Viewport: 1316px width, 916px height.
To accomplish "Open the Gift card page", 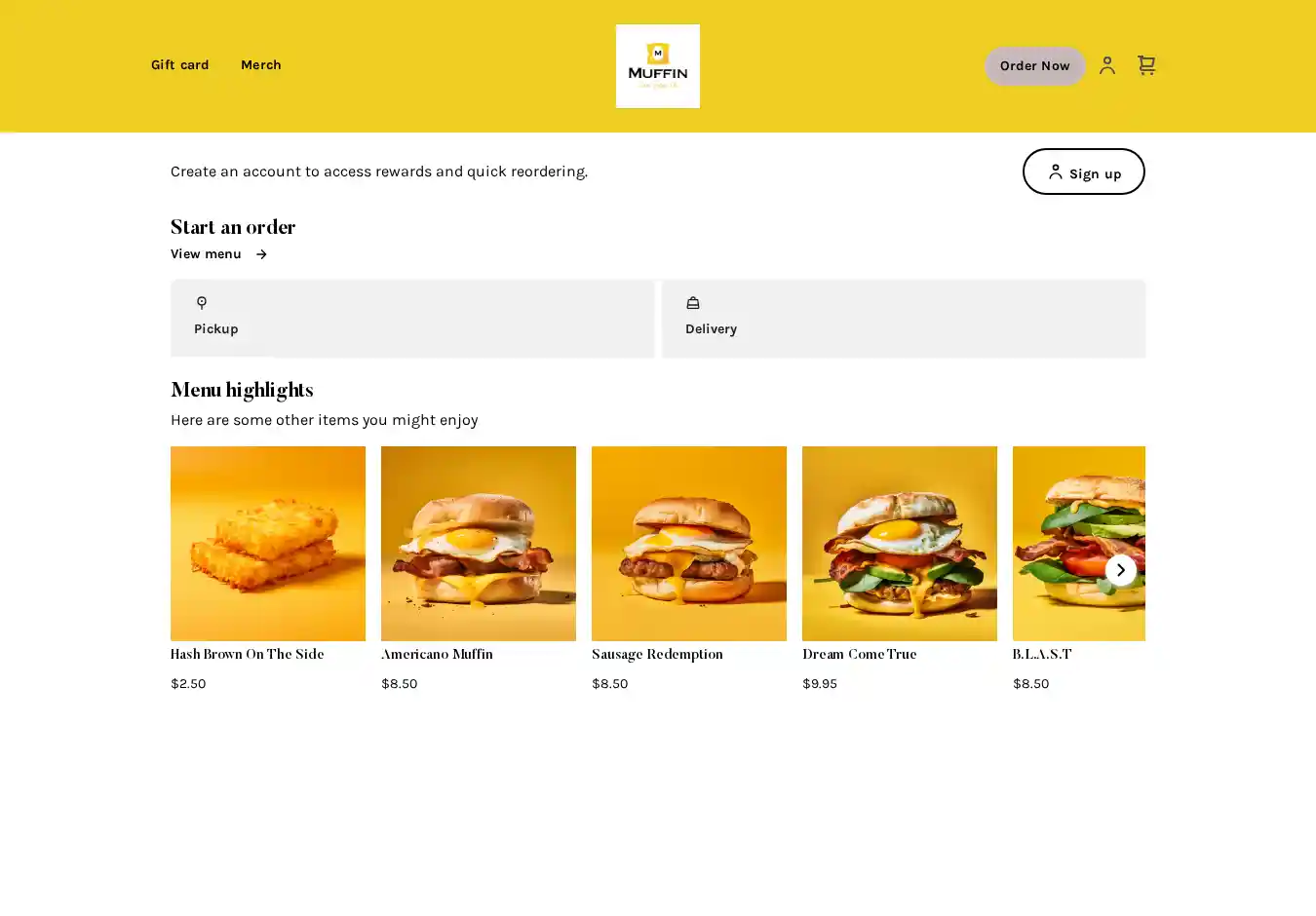I will 179,65.
